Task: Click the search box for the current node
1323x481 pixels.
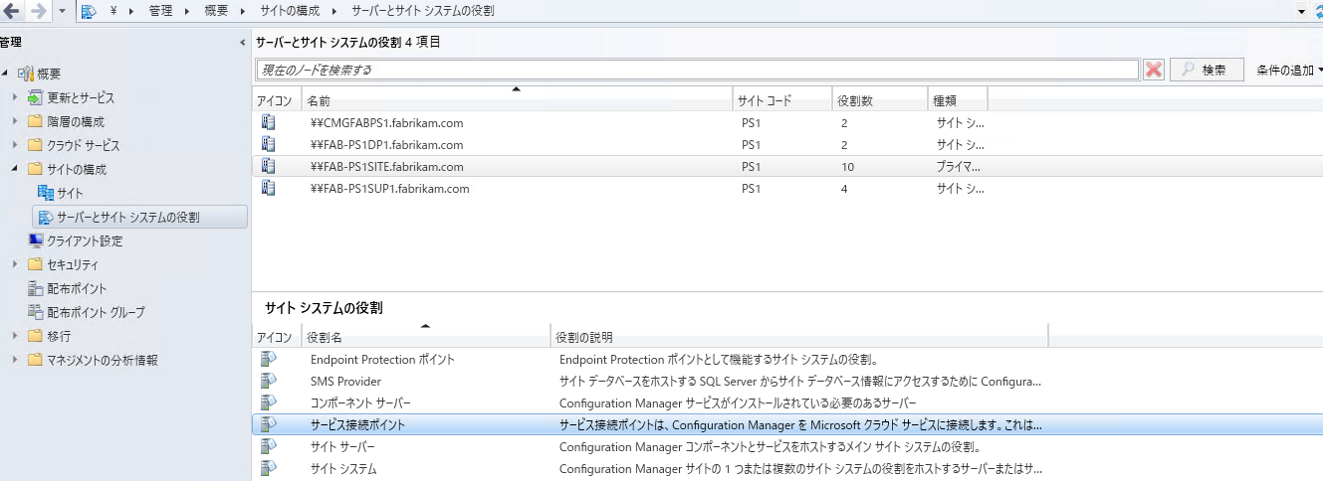Action: [696, 70]
